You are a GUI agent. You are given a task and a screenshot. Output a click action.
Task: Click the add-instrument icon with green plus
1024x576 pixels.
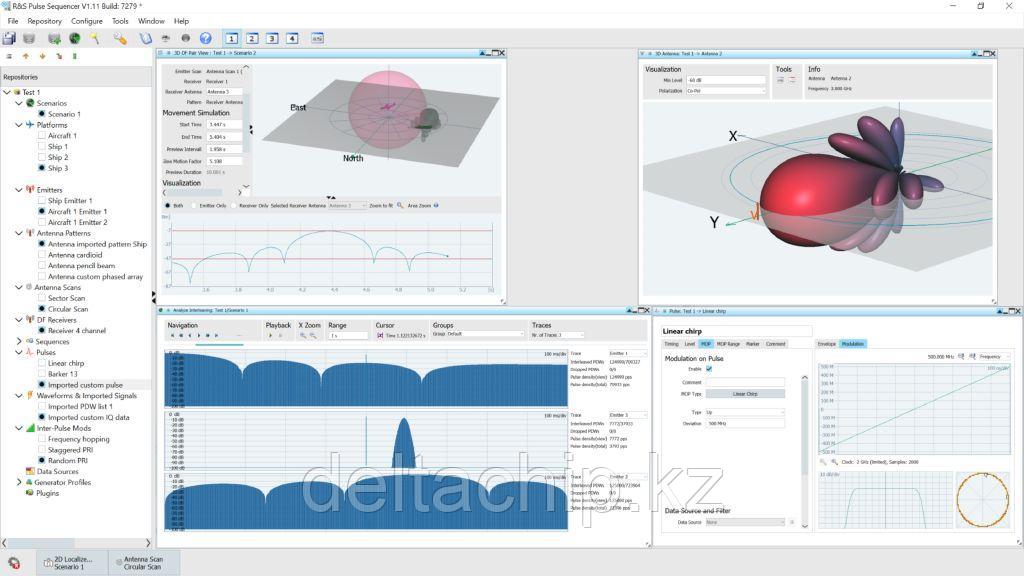(54, 39)
